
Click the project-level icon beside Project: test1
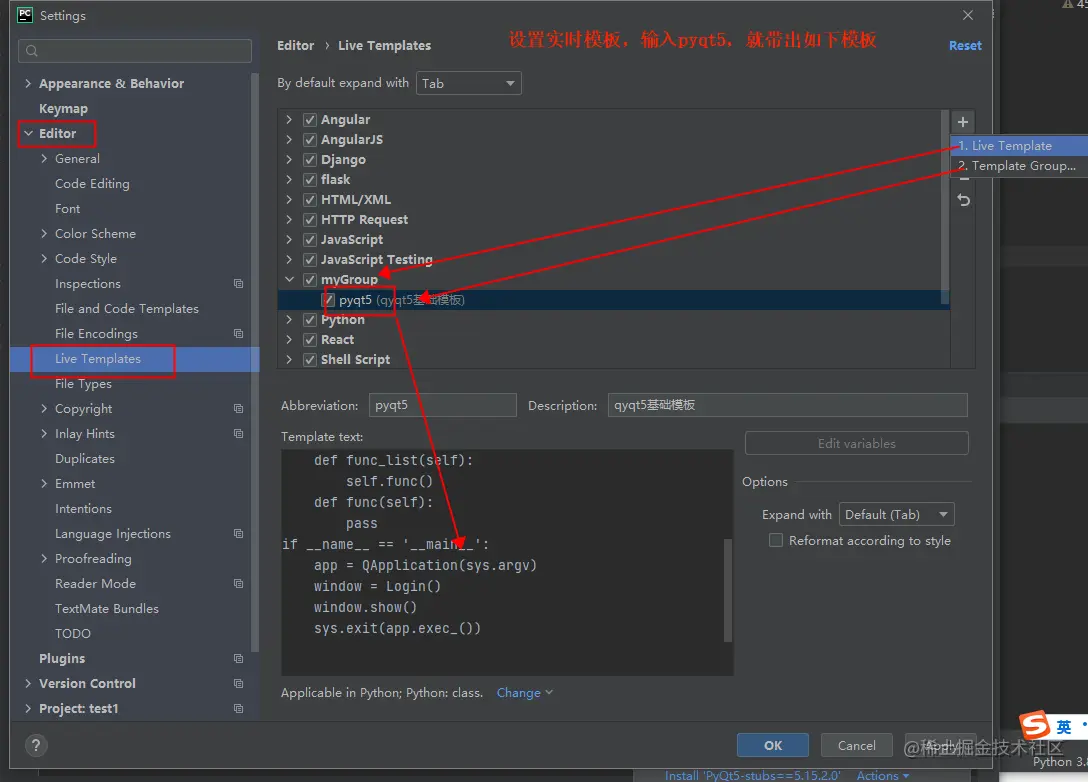pyautogui.click(x=238, y=708)
